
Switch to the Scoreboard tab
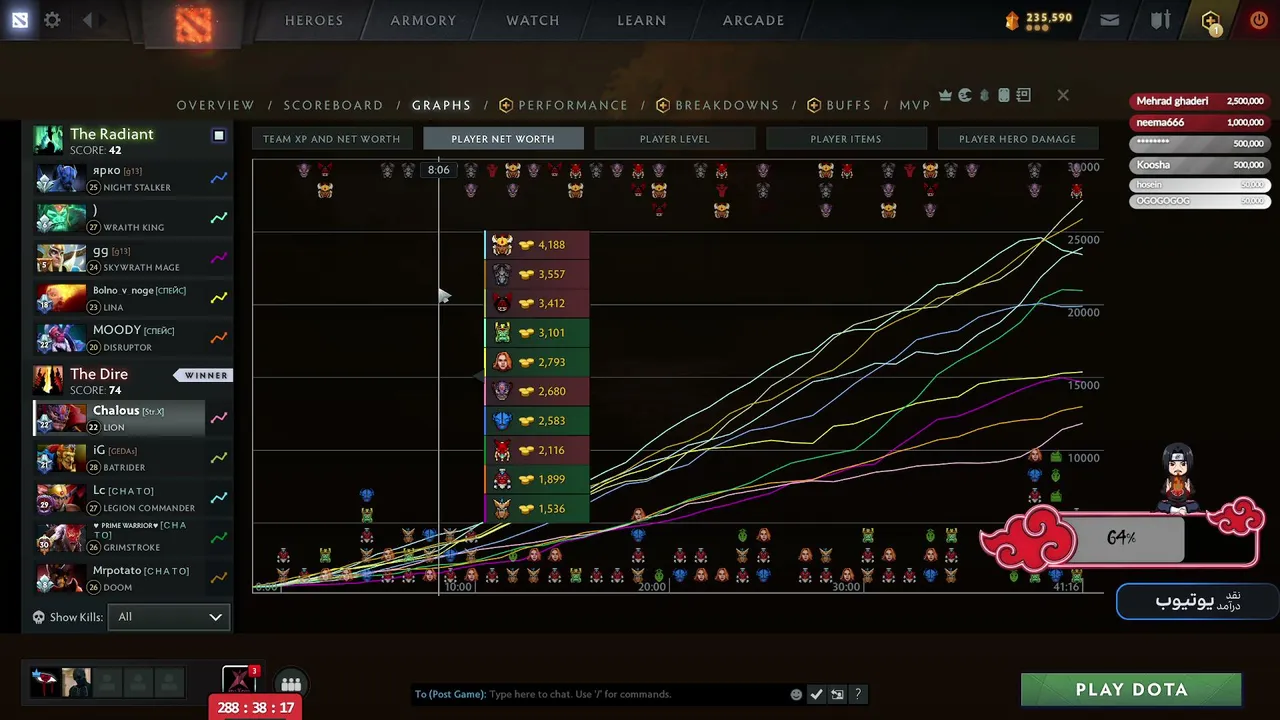tap(333, 105)
